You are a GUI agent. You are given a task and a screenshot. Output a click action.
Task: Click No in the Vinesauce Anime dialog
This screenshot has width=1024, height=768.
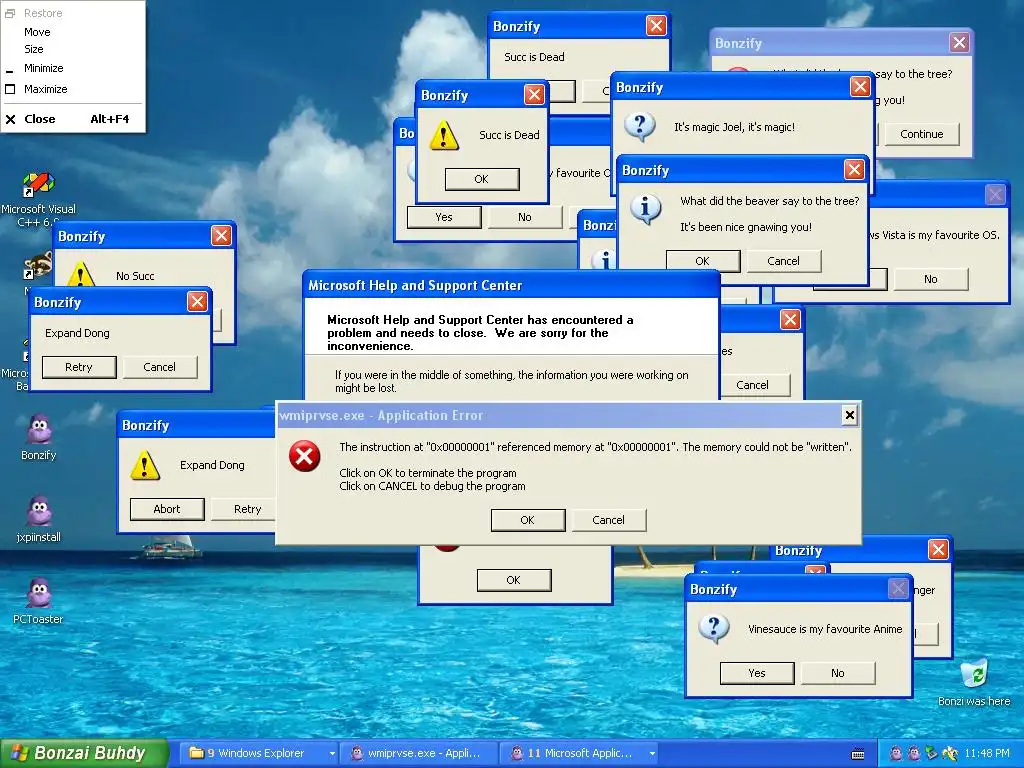(838, 673)
